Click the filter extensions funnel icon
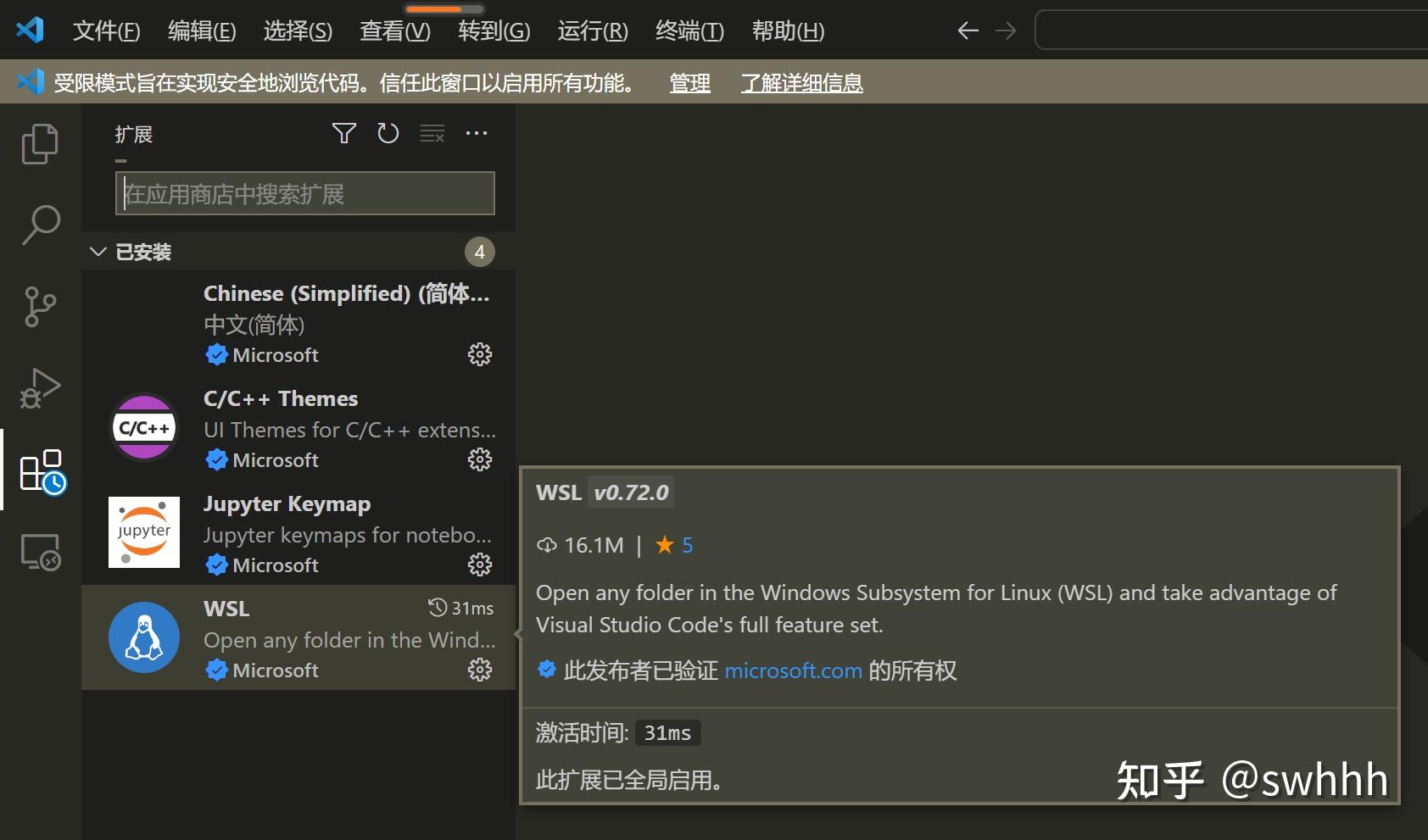This screenshot has width=1428, height=840. pos(343,133)
